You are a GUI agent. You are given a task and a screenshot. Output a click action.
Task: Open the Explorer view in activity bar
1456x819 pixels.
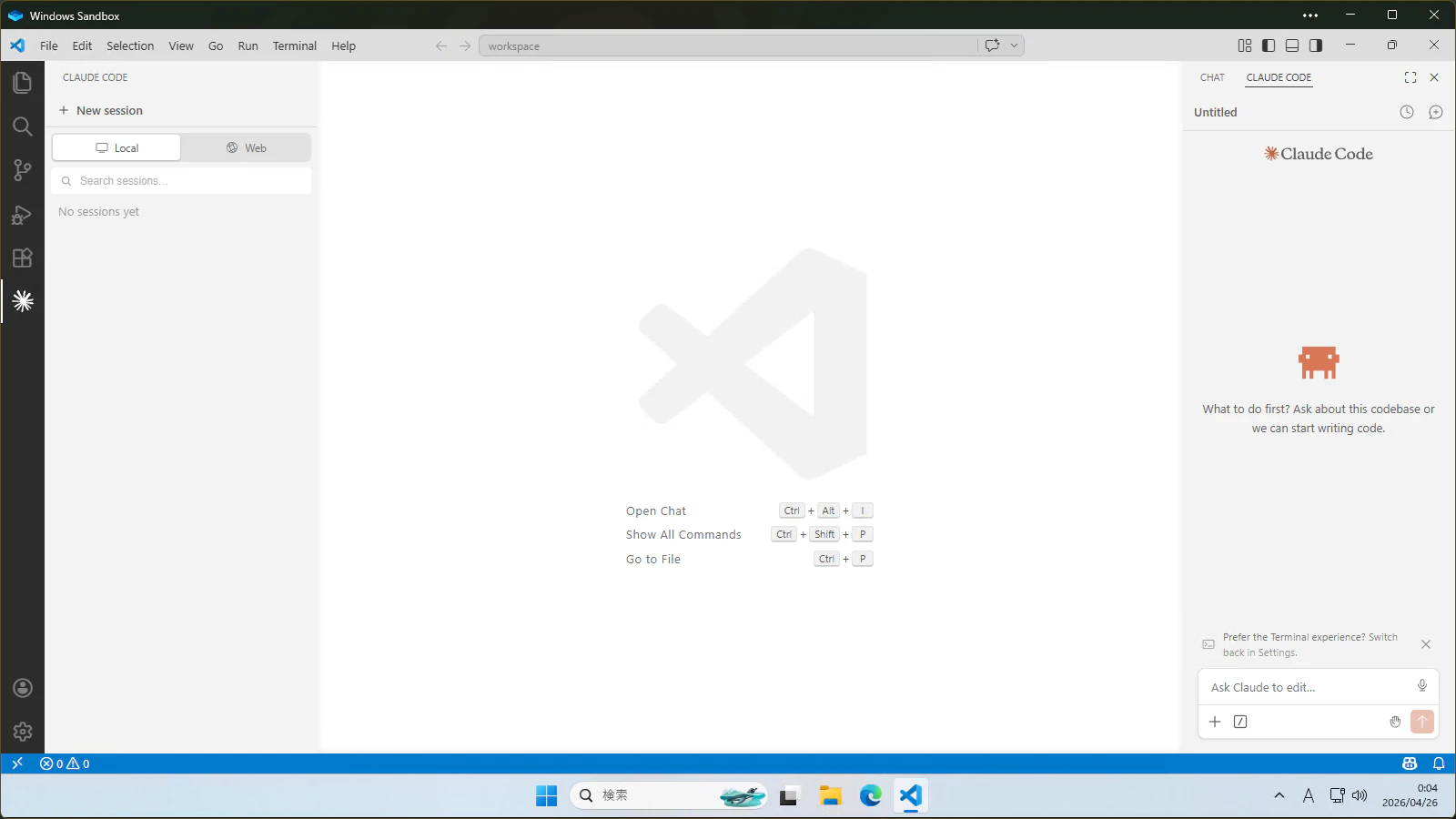pos(23,83)
